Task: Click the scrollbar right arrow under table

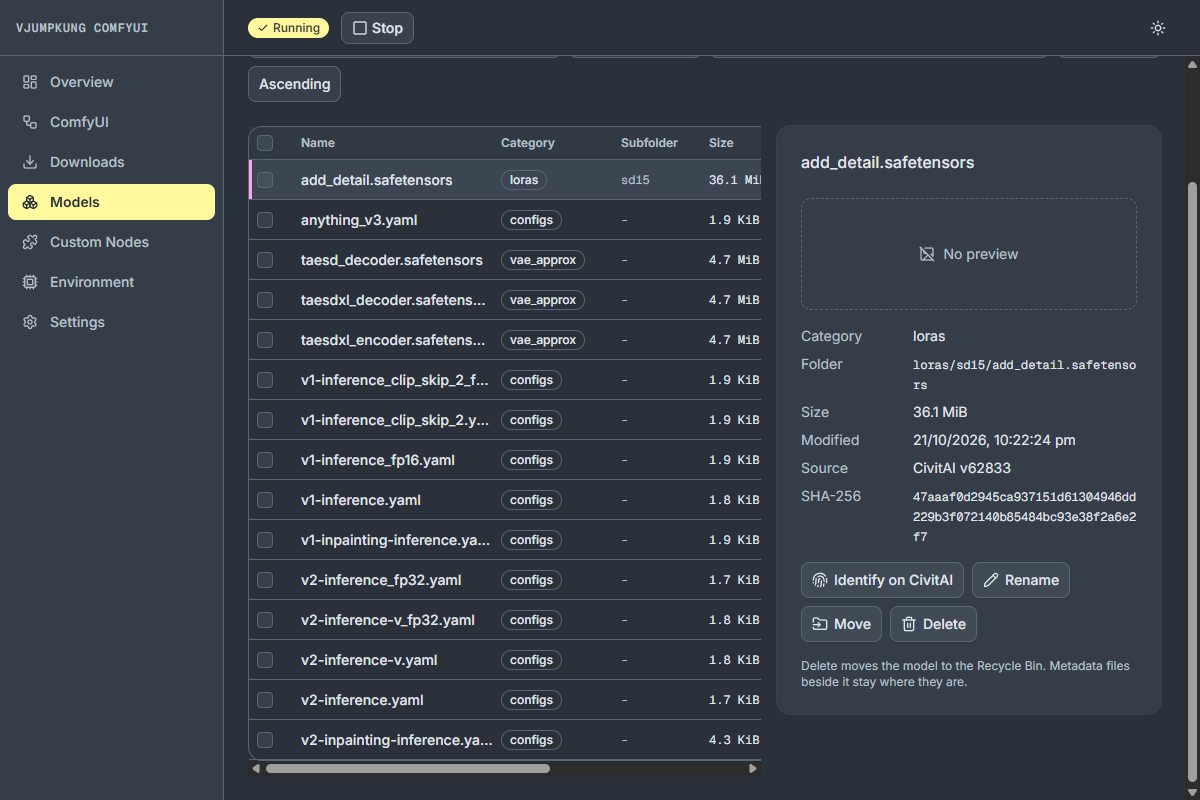Action: tap(754, 768)
